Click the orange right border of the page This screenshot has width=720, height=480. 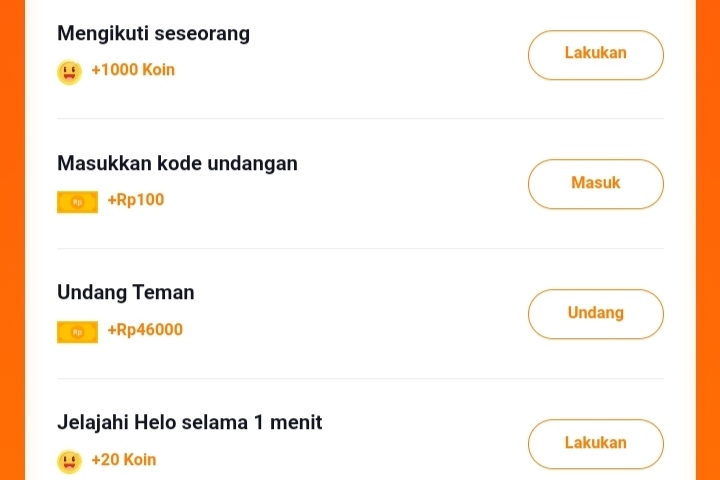click(x=708, y=240)
